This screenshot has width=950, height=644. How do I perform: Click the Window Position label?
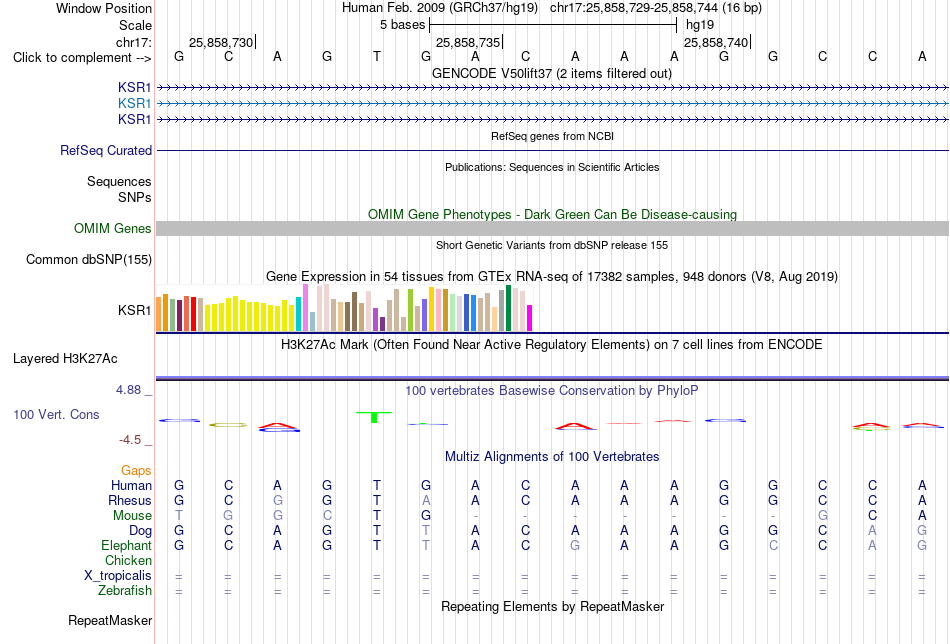tap(104, 8)
